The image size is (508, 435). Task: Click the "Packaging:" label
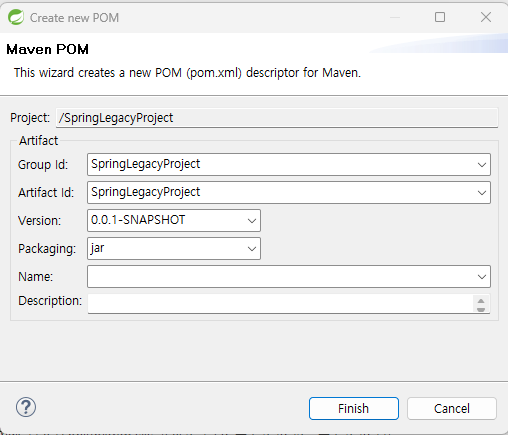[47, 249]
